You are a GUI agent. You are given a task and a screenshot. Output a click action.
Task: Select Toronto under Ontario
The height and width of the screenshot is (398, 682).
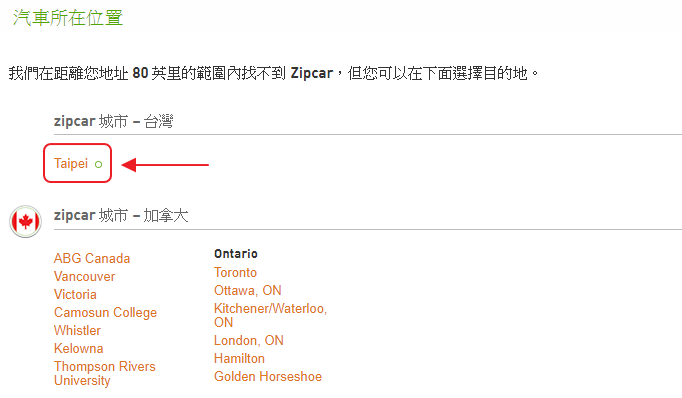(235, 273)
